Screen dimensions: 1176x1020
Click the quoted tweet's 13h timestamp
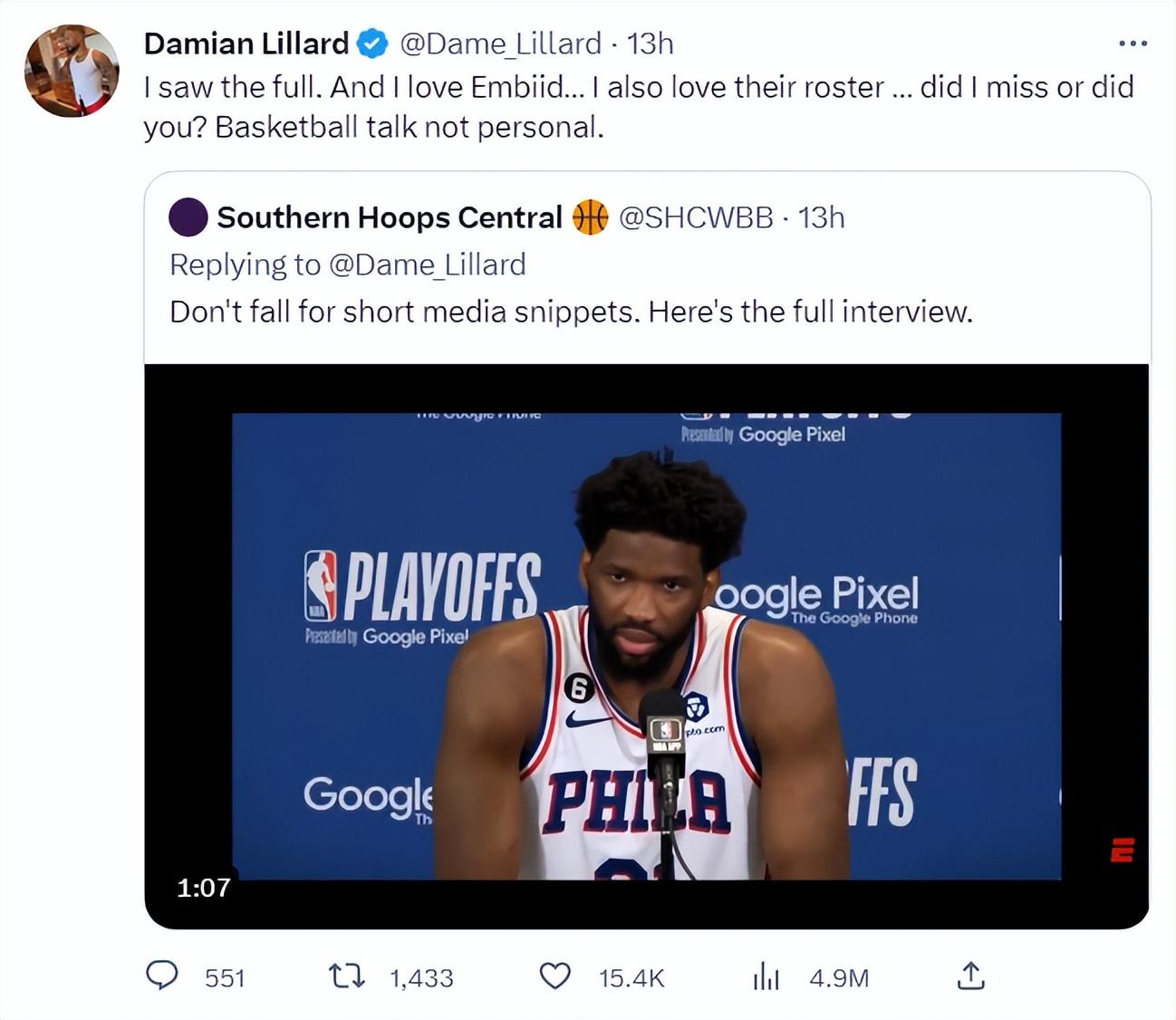pyautogui.click(x=821, y=217)
